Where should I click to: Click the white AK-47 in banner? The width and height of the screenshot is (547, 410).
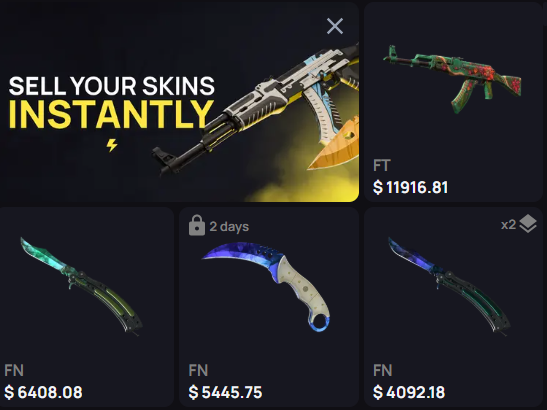258,108
